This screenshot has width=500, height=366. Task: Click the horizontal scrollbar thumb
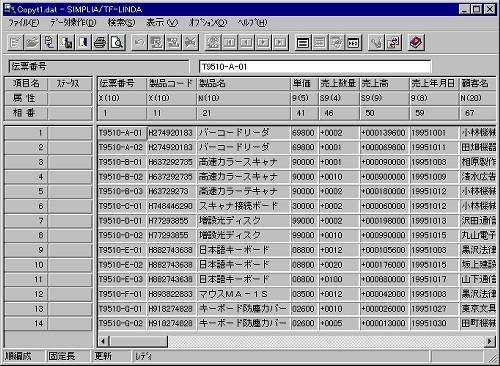pyautogui.click(x=138, y=341)
